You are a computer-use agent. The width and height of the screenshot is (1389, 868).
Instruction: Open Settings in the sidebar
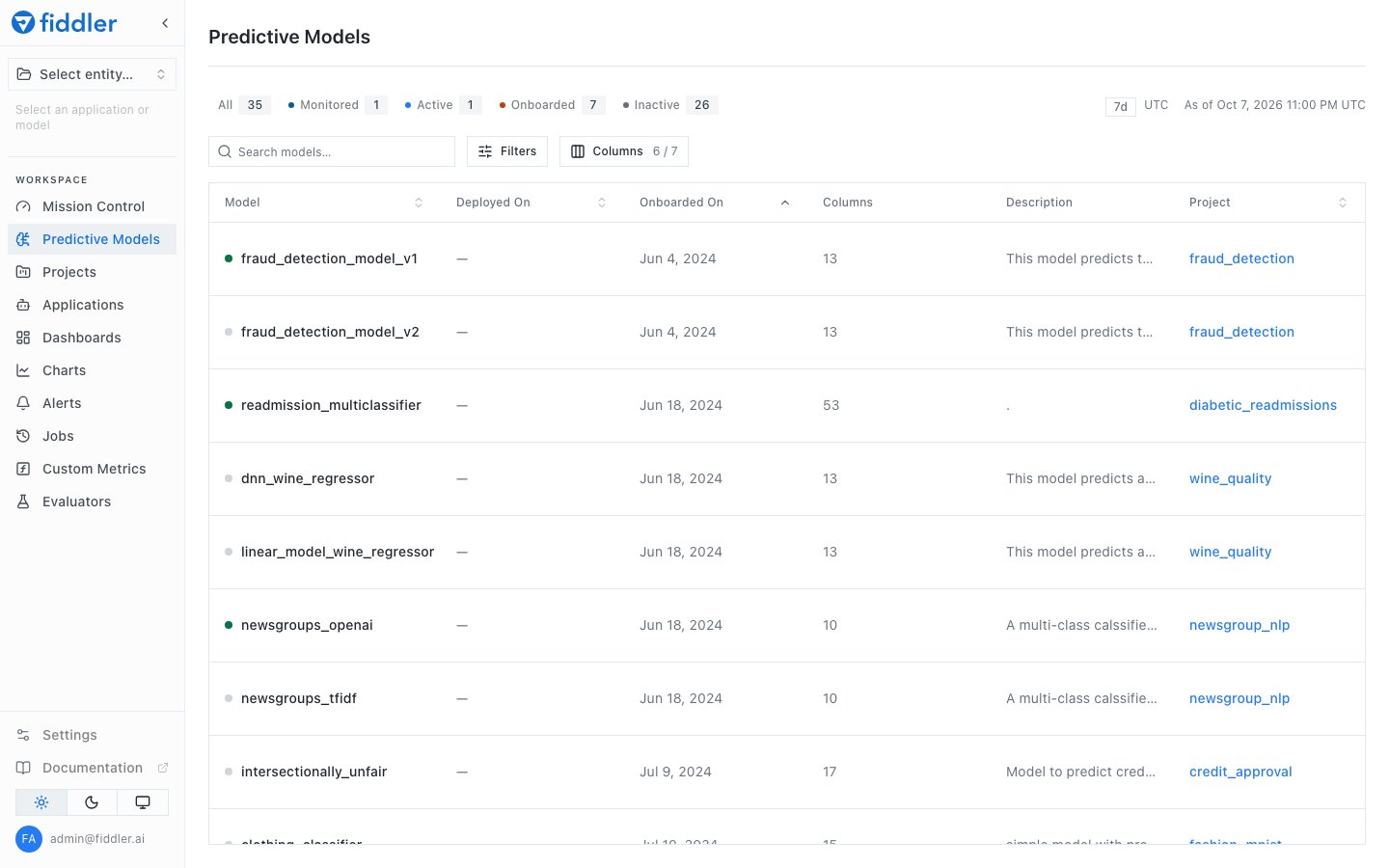pos(93,735)
